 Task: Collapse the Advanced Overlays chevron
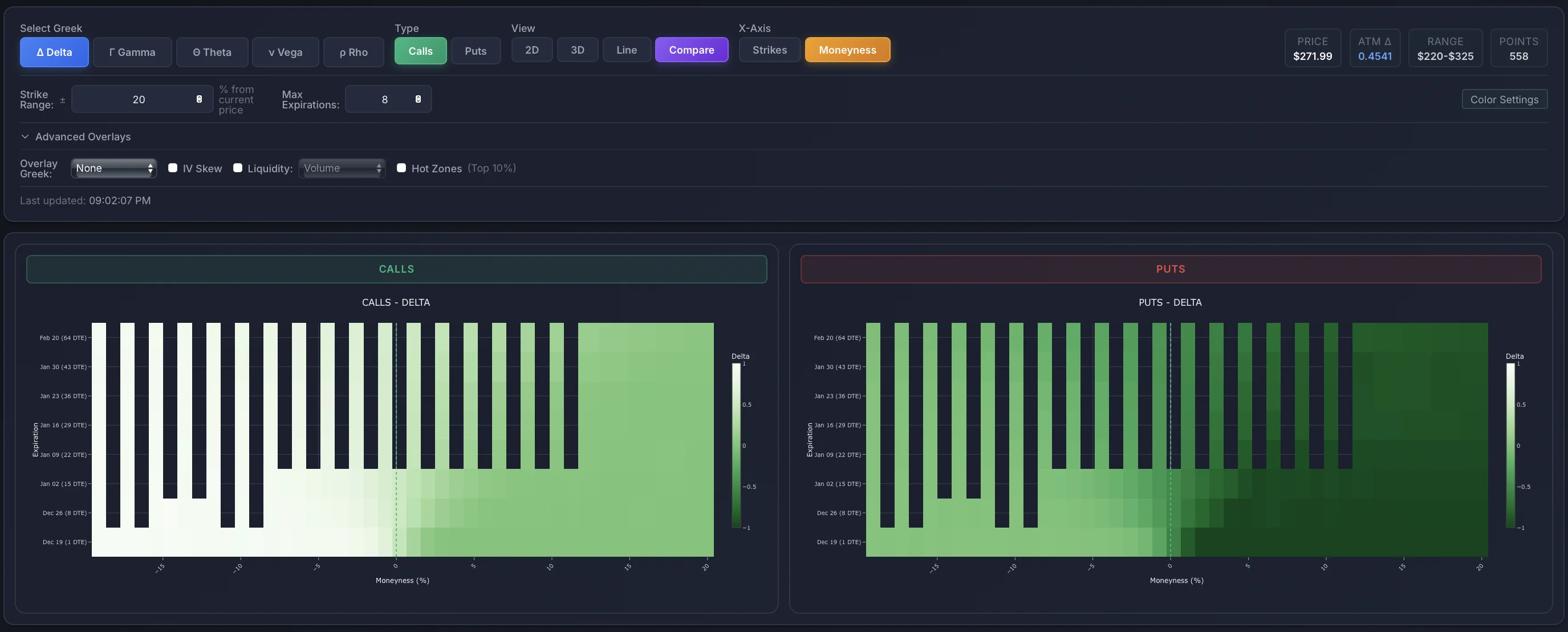tap(25, 136)
